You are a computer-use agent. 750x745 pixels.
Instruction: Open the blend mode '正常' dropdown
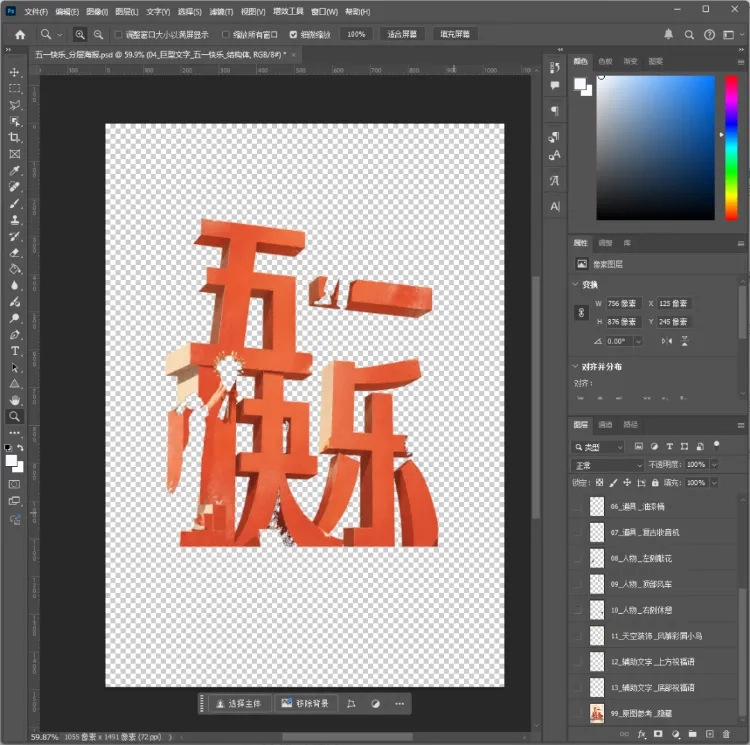[x=607, y=465]
